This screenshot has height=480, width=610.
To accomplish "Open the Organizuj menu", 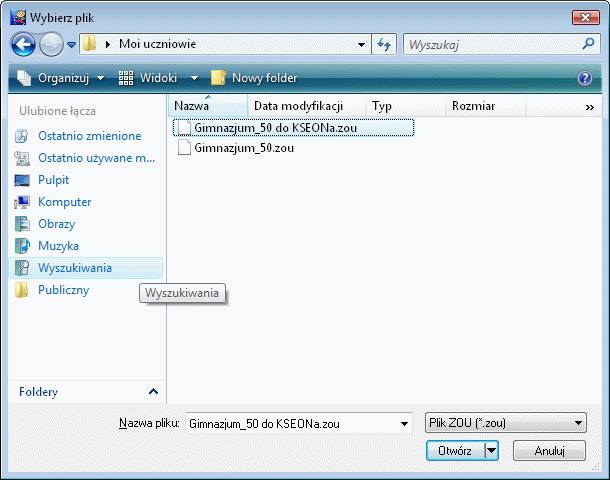I will pos(61,78).
